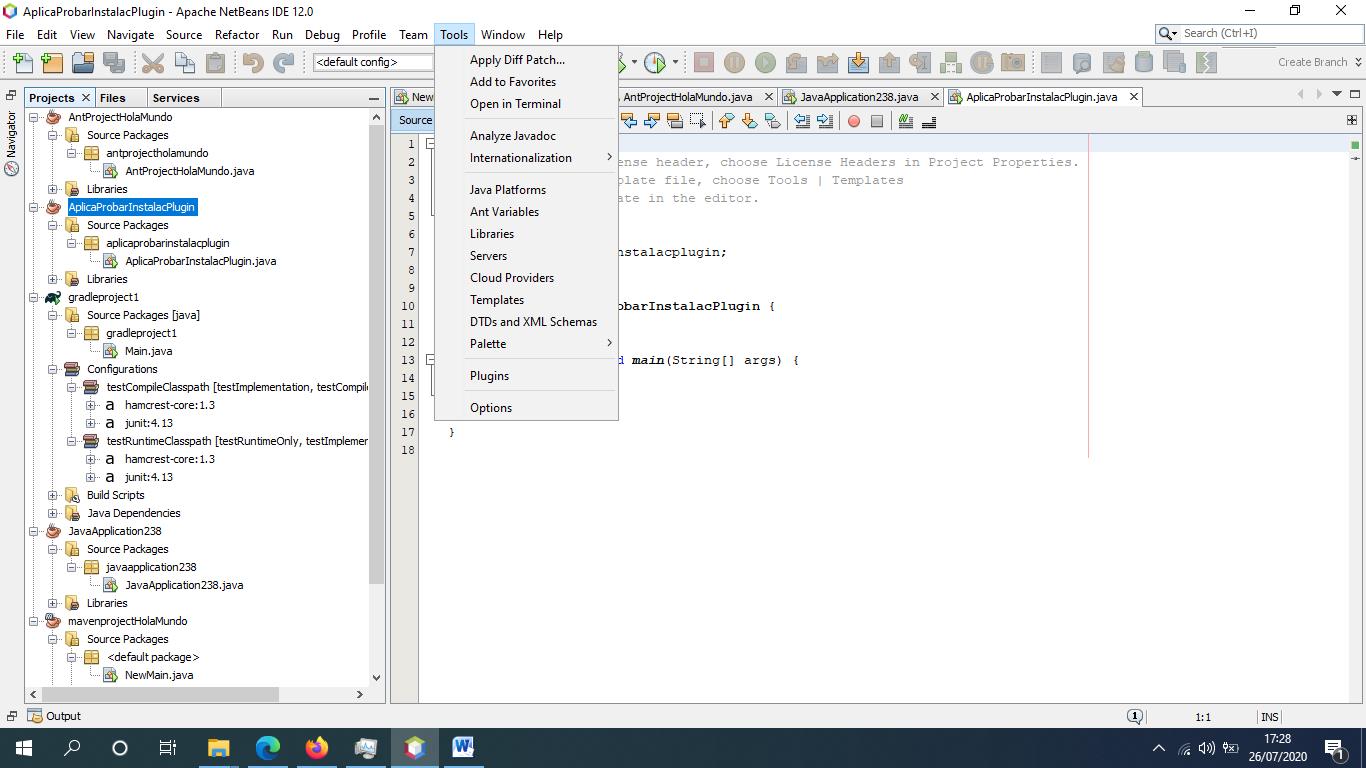Viewport: 1366px width, 768px height.
Task: Click the Comment lines editor icon
Action: pyautogui.click(x=906, y=121)
